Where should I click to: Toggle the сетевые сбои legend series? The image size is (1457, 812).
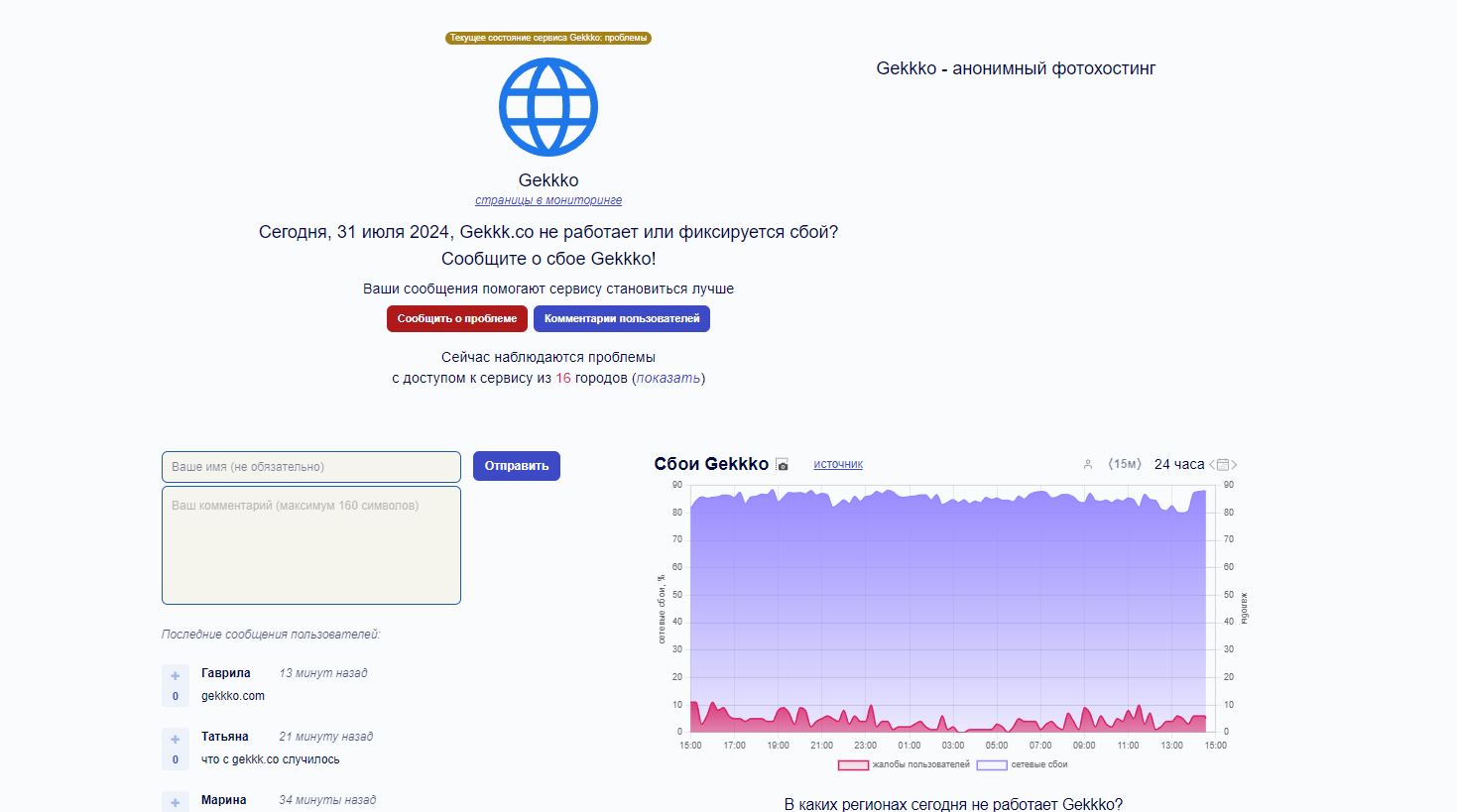point(1023,764)
